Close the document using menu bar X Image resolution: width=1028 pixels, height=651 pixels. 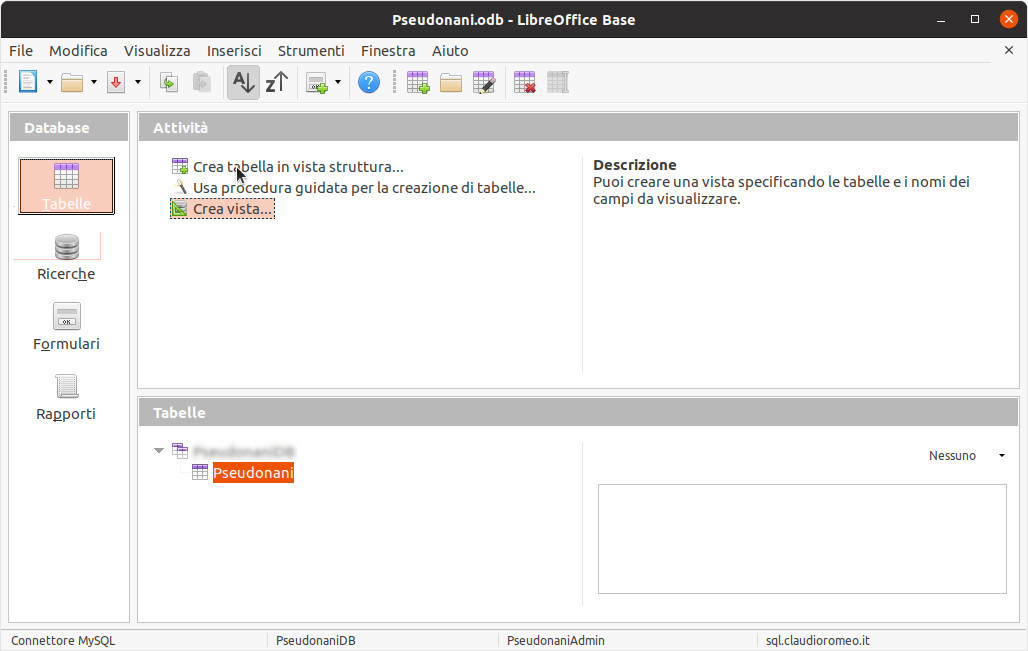(1009, 50)
